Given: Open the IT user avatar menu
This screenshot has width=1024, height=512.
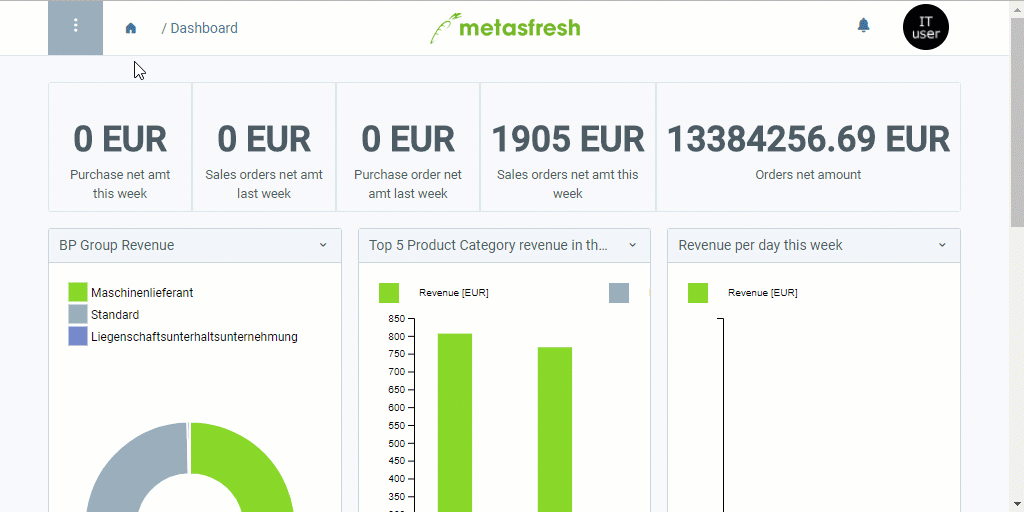Looking at the screenshot, I should point(925,27).
